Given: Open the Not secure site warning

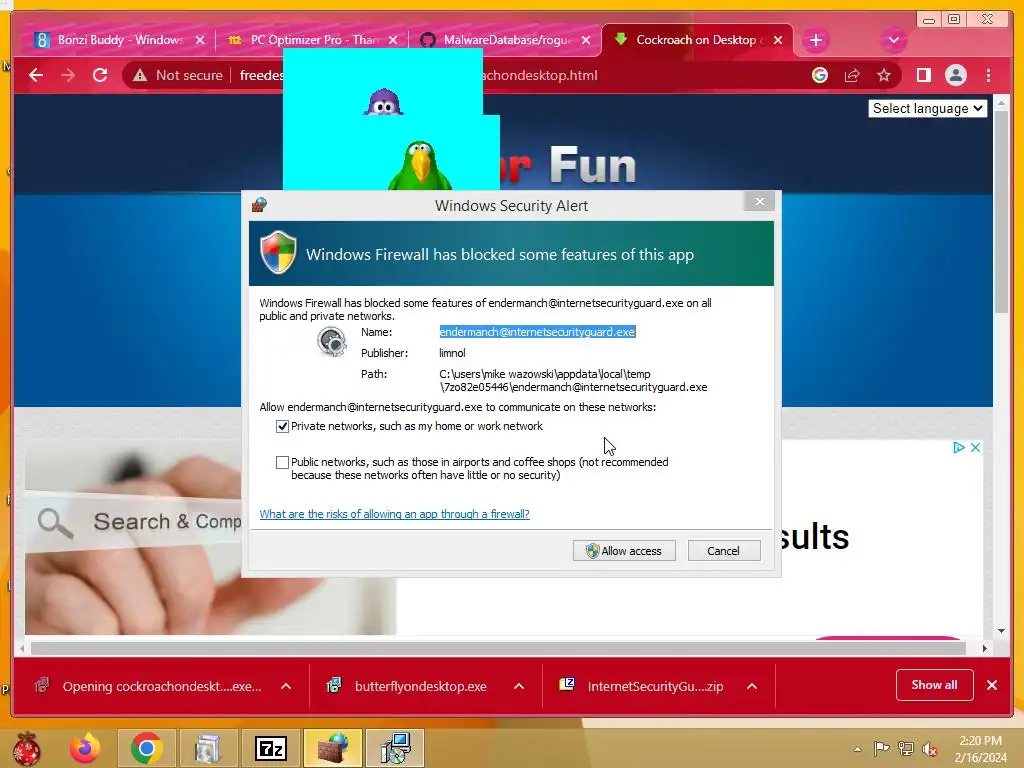Looking at the screenshot, I should coord(178,76).
